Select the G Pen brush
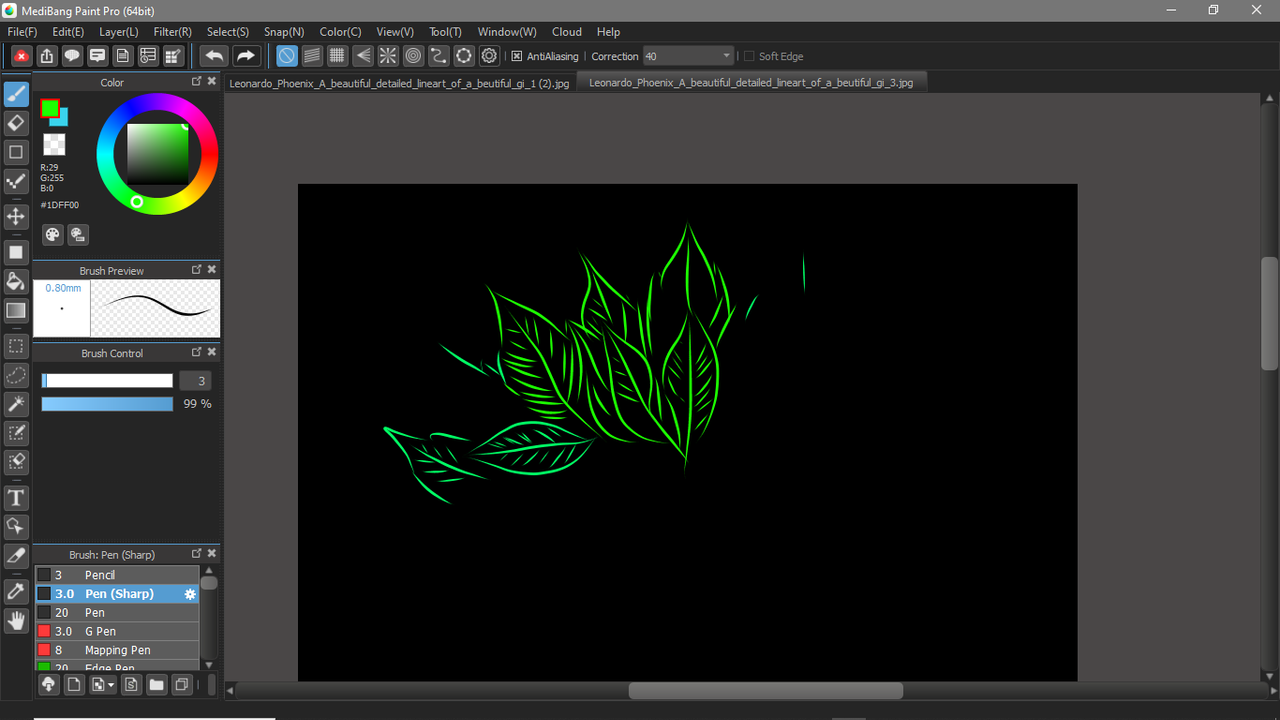This screenshot has width=1280, height=720. click(x=117, y=631)
